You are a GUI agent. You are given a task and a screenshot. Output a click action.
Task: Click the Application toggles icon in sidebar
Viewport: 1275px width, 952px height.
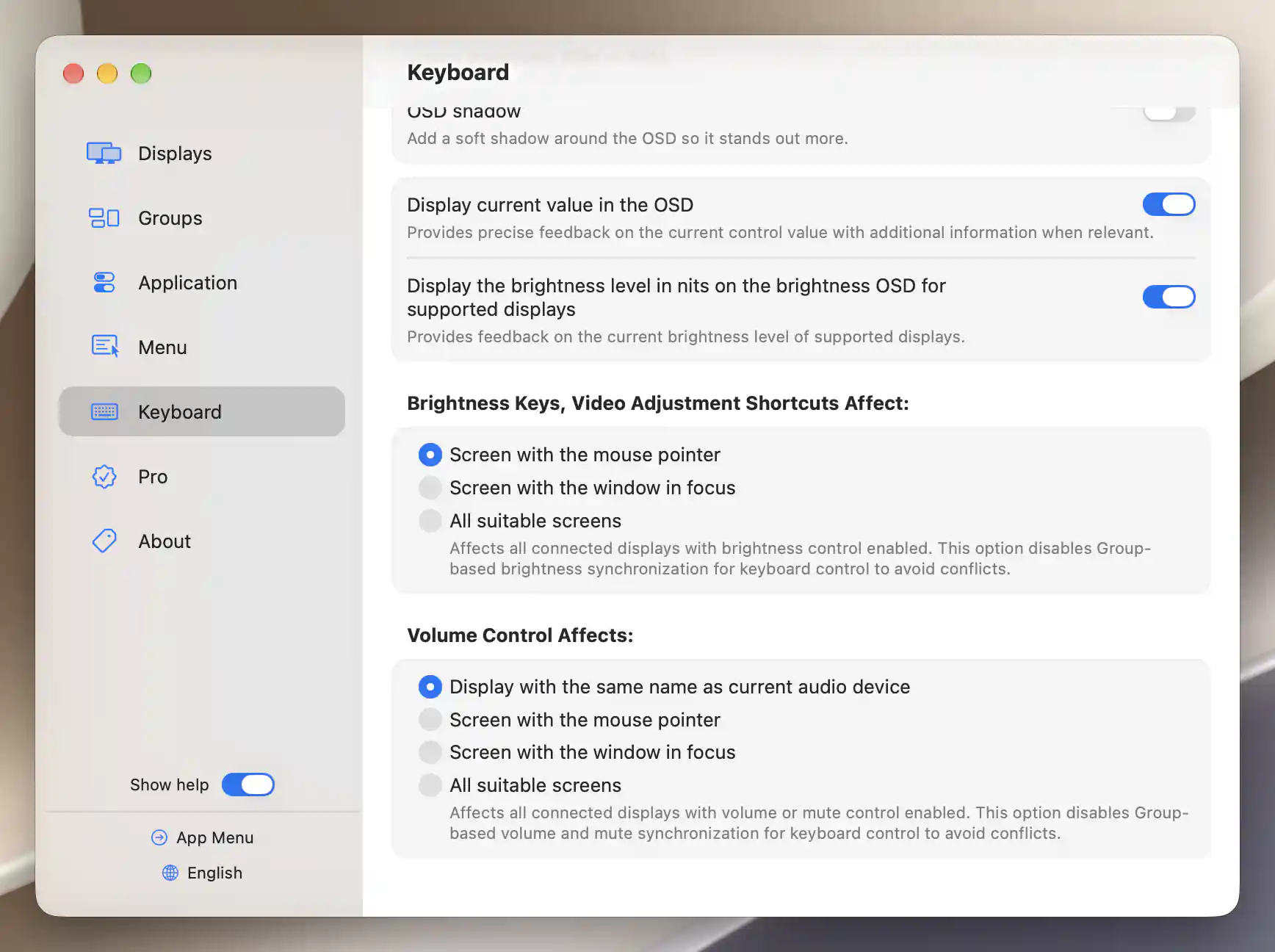[104, 282]
